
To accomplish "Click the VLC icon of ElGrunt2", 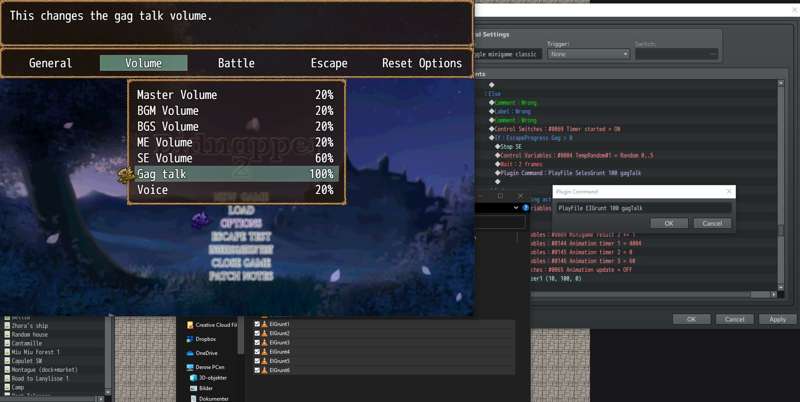I will (x=264, y=333).
